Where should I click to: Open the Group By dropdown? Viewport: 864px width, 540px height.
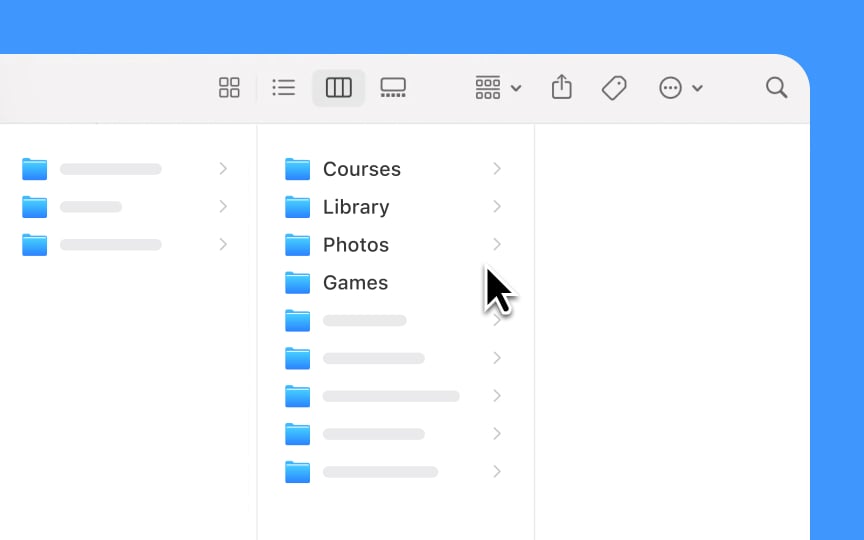coord(498,88)
